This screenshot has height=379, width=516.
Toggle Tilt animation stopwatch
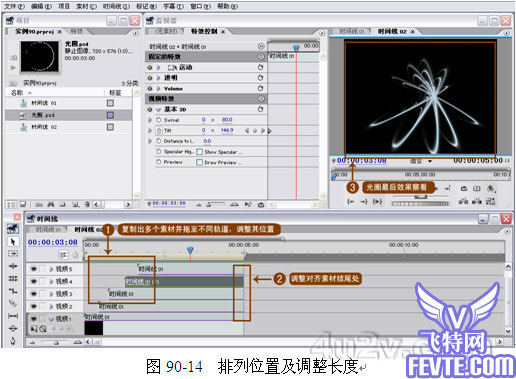click(159, 130)
